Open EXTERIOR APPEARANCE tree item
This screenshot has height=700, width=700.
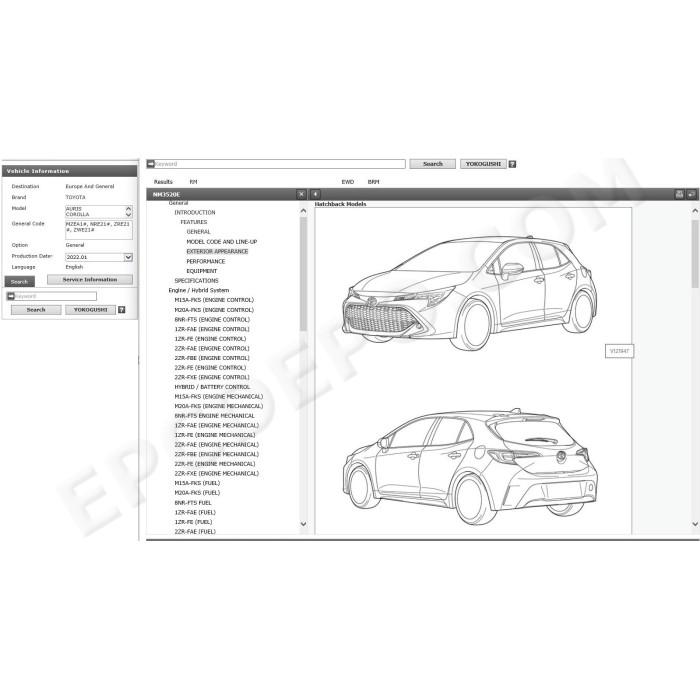217,251
